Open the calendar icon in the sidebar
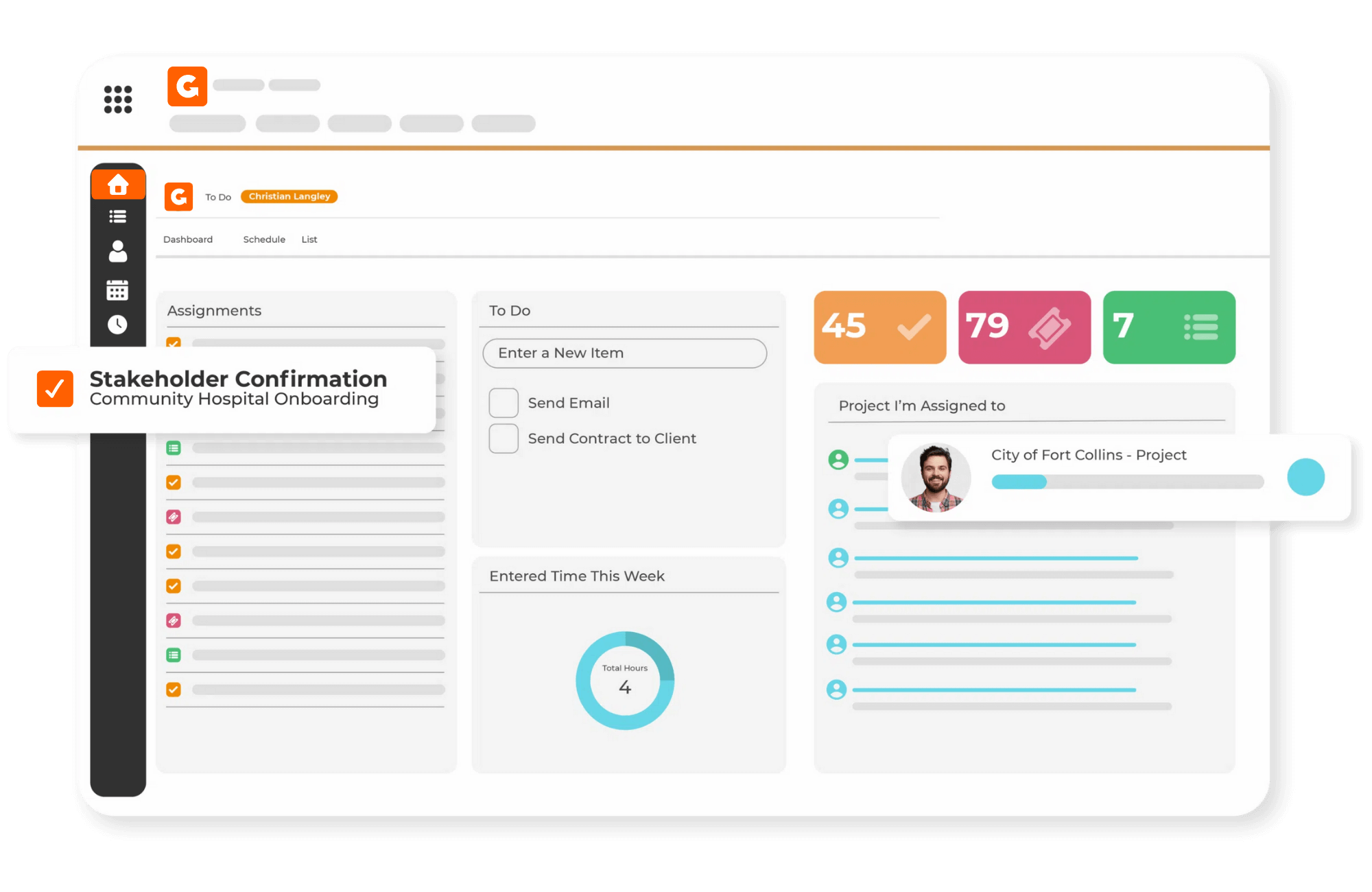 (x=117, y=290)
